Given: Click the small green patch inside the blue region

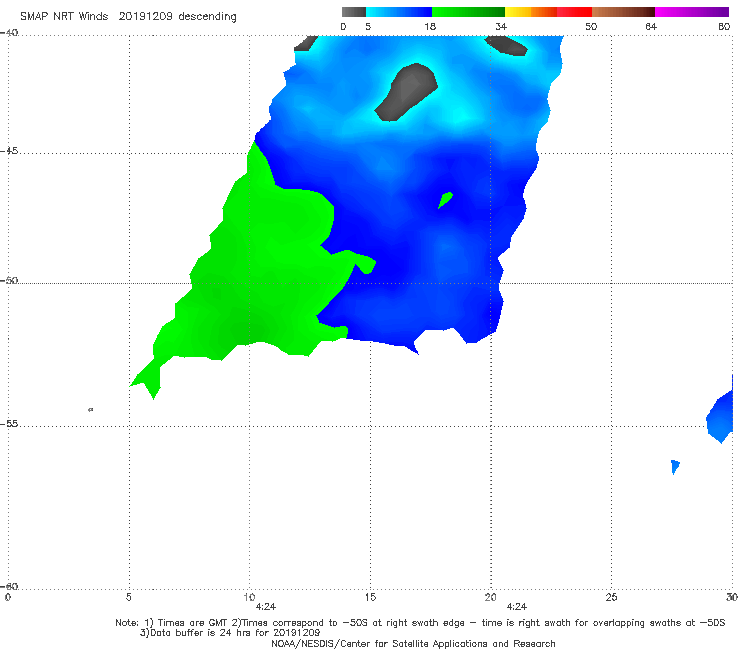Looking at the screenshot, I should (x=445, y=200).
